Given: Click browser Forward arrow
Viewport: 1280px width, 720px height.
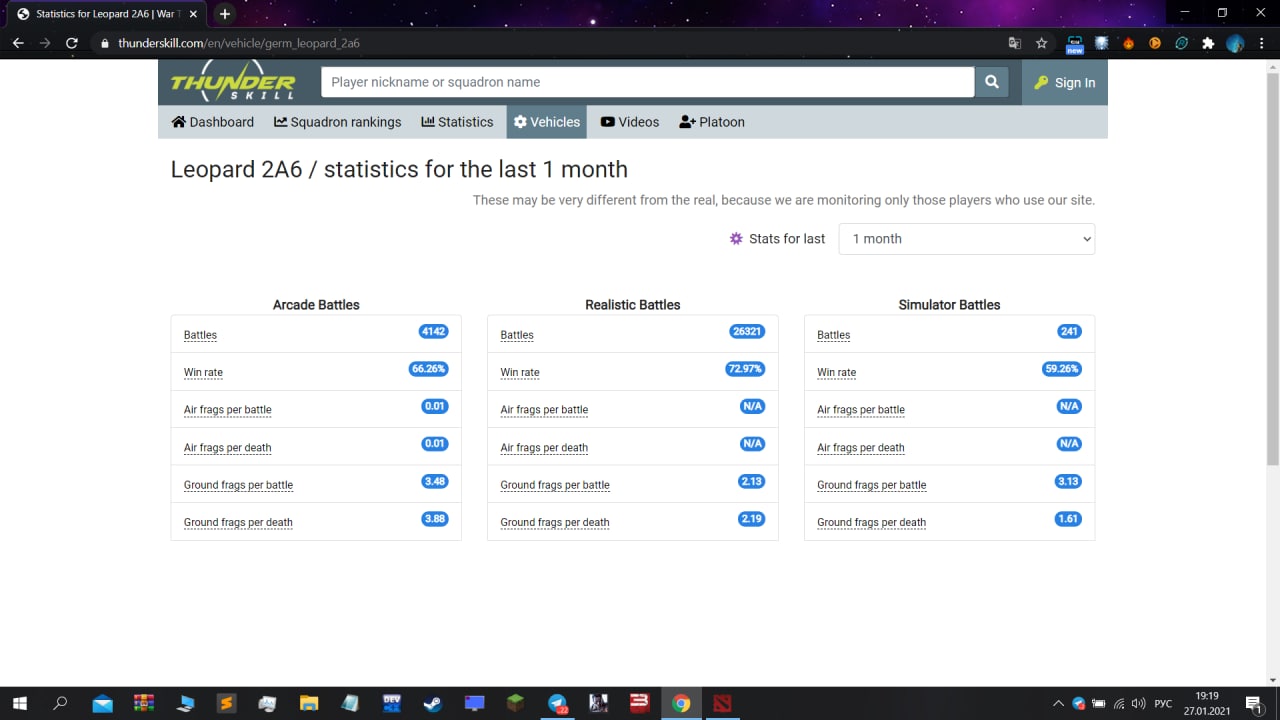Looking at the screenshot, I should pos(45,43).
